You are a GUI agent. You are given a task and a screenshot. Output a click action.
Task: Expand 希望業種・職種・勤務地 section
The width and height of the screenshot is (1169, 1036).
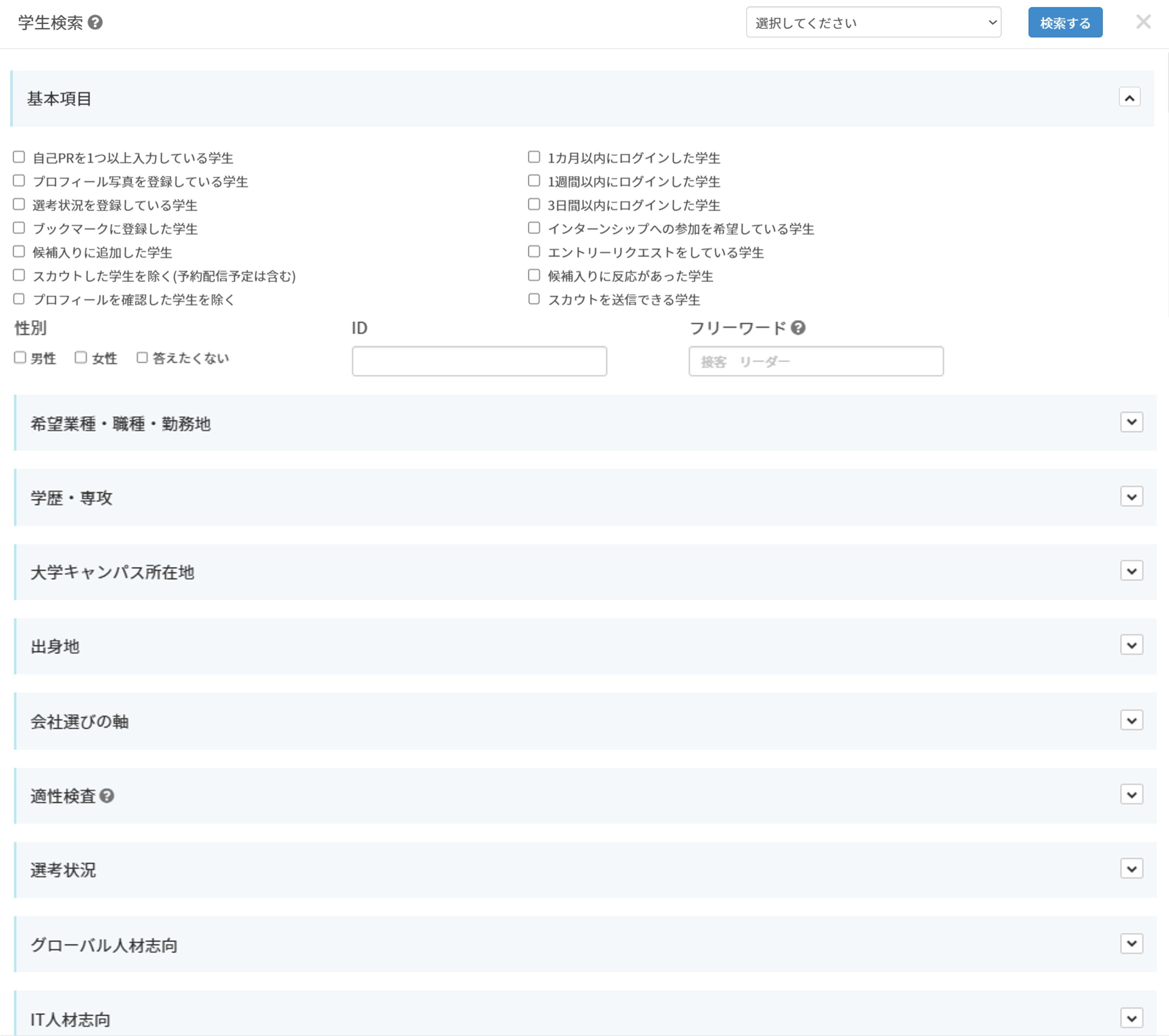click(x=1131, y=423)
